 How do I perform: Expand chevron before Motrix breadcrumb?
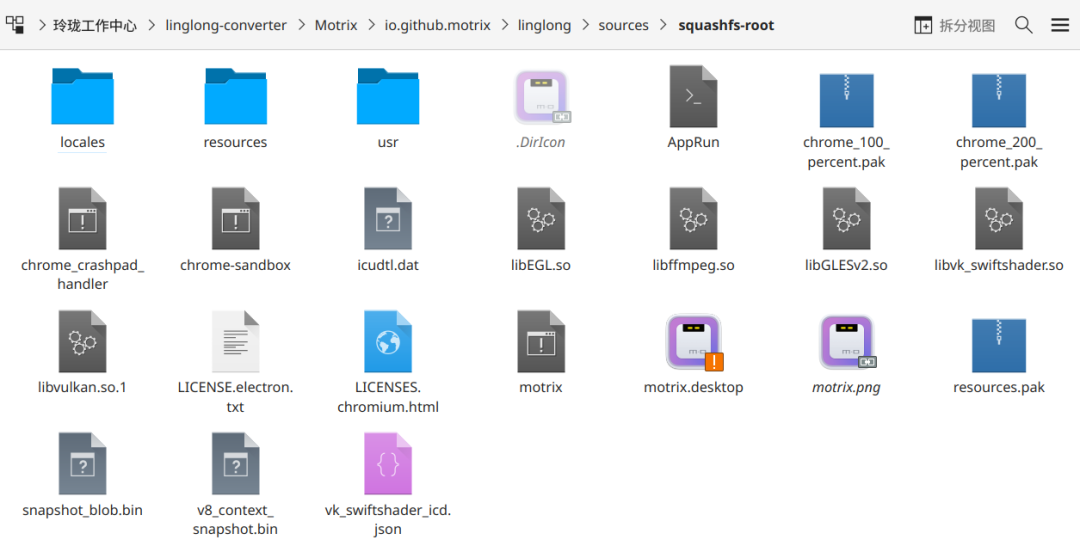[x=301, y=25]
